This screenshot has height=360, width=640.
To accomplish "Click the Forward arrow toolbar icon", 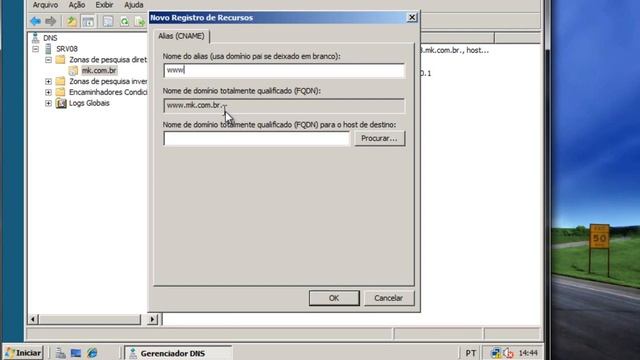I will [51, 21].
